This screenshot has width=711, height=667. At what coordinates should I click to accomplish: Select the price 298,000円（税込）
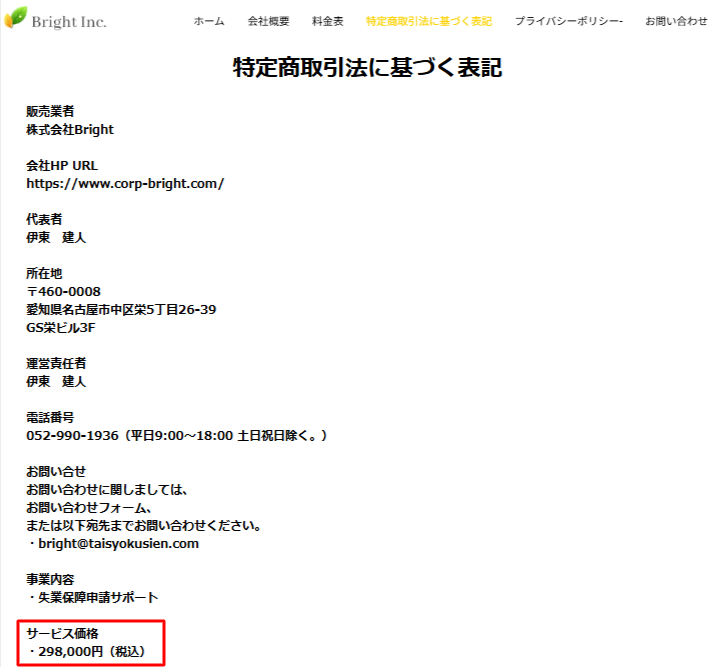(x=92, y=652)
